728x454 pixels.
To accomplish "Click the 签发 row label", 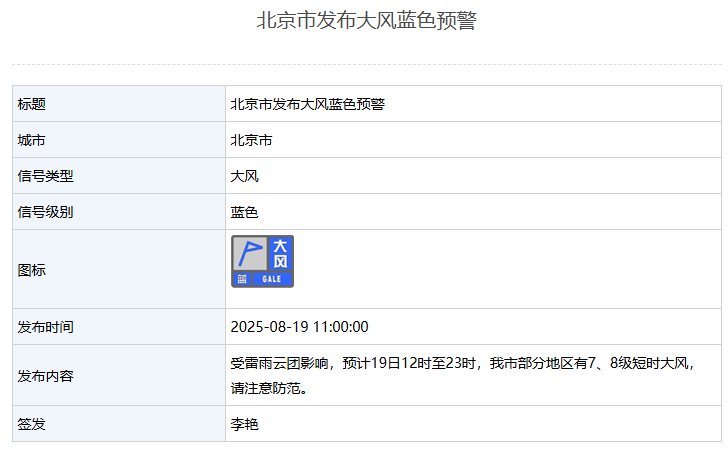I will click(32, 424).
